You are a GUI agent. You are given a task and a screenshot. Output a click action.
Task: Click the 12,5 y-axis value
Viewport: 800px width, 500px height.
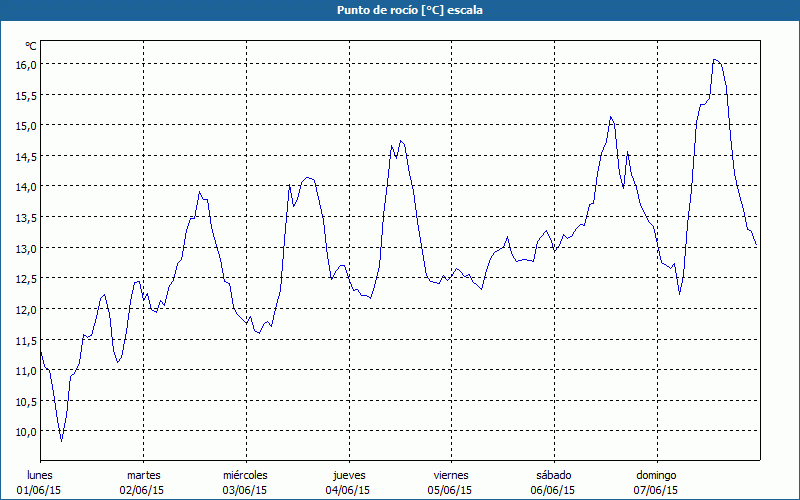coord(26,279)
